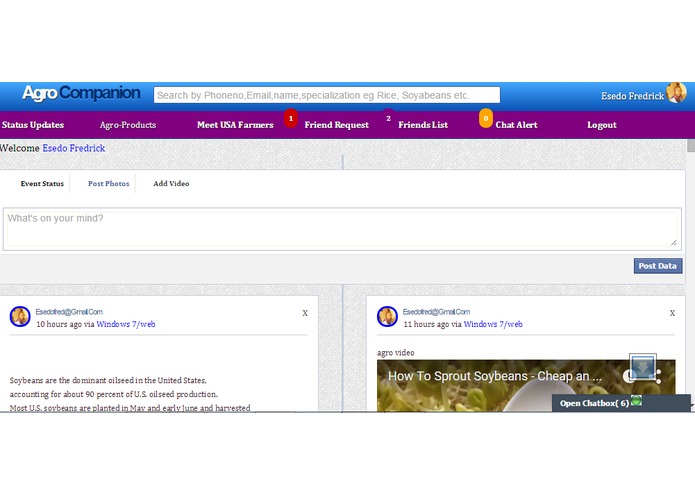Click Windows 7/web link on 11 hours post
The height and width of the screenshot is (494, 695).
[x=493, y=324]
